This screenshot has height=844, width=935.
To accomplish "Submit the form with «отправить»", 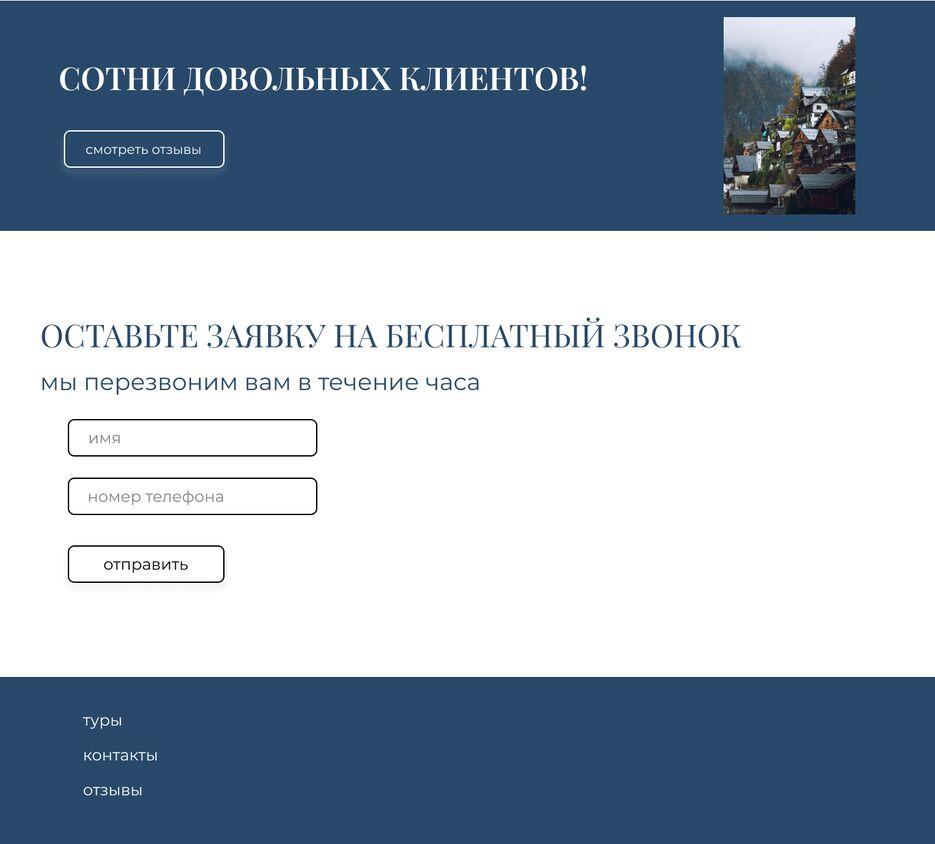I will click(x=146, y=564).
